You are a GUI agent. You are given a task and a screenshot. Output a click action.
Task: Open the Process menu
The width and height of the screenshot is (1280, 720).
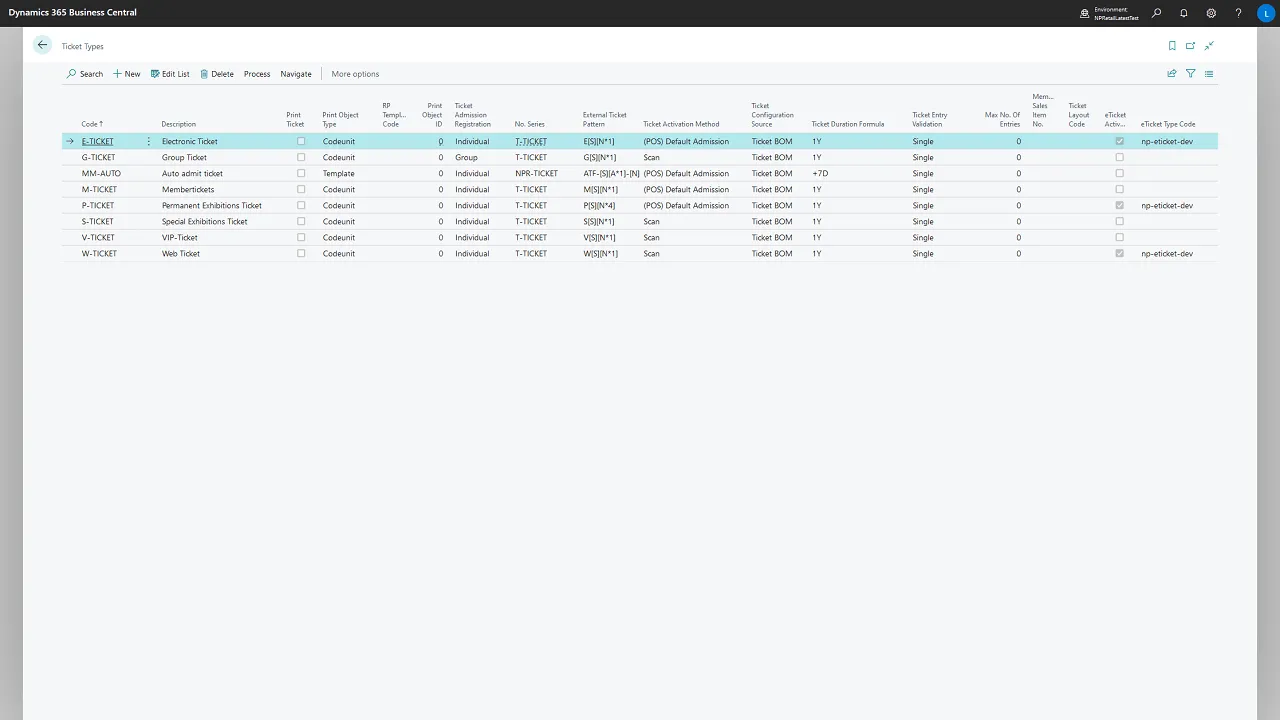[257, 74]
